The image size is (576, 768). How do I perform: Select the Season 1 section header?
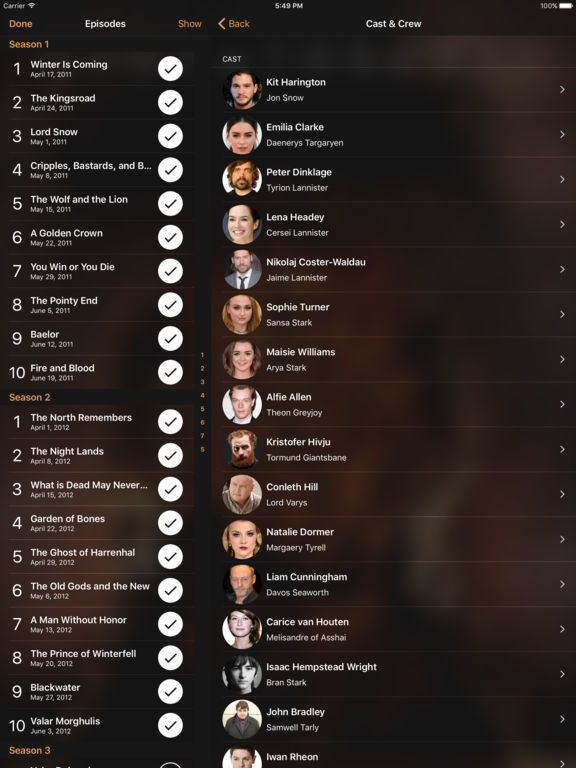coord(29,44)
